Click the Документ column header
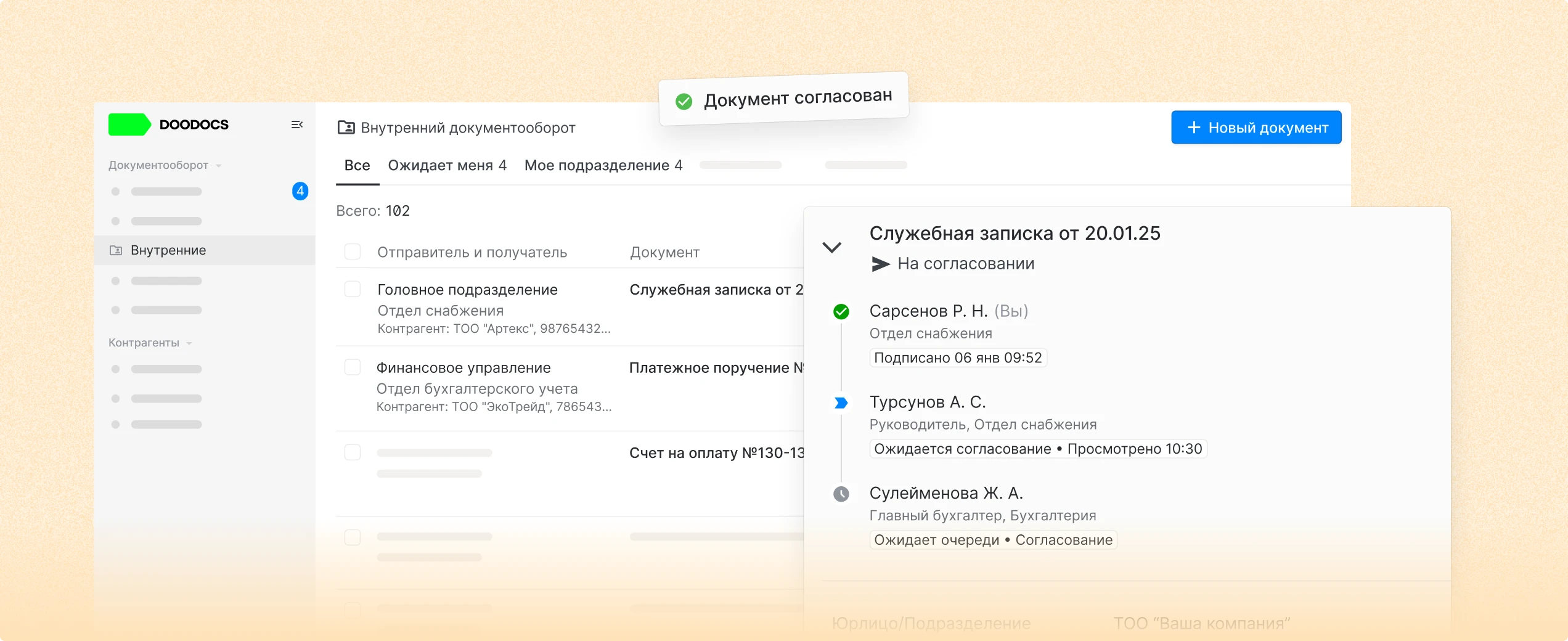 coord(664,252)
